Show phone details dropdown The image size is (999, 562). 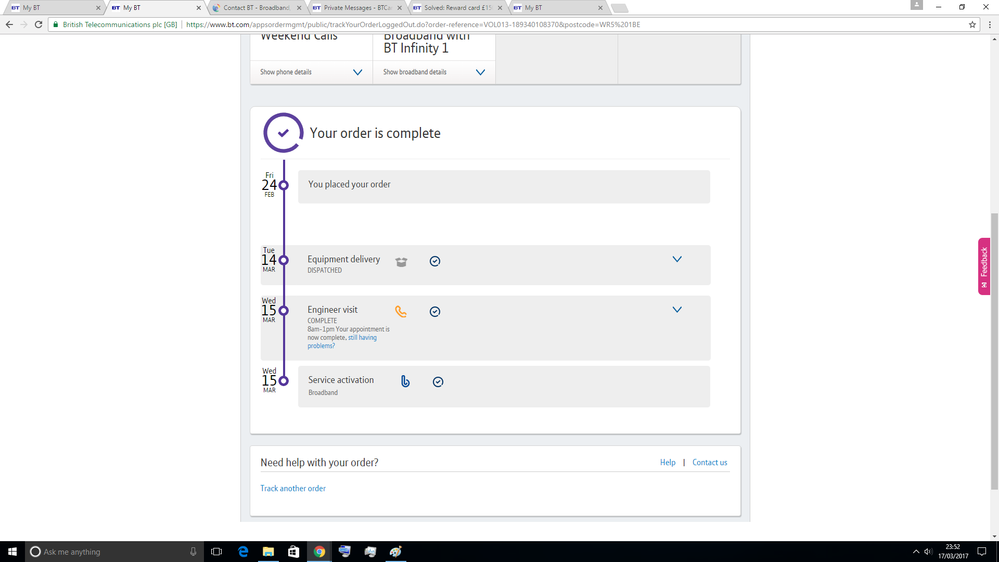[311, 72]
